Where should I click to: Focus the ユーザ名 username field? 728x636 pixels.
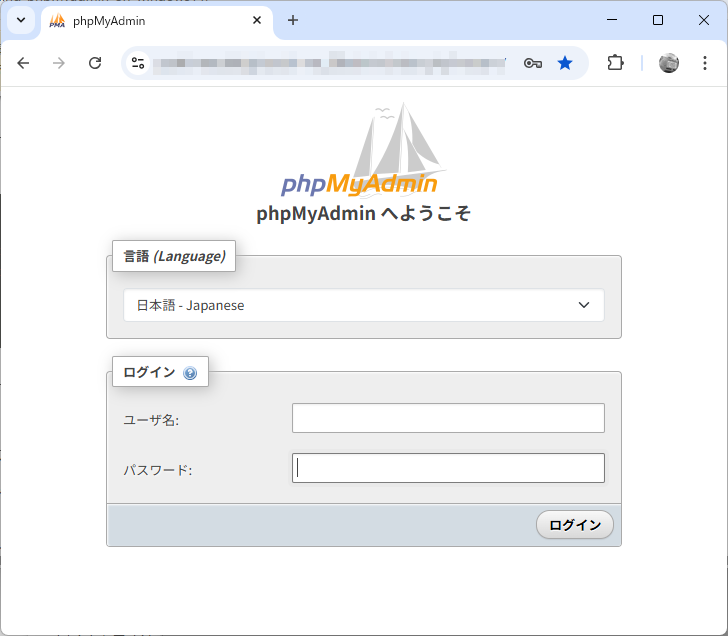[448, 418]
